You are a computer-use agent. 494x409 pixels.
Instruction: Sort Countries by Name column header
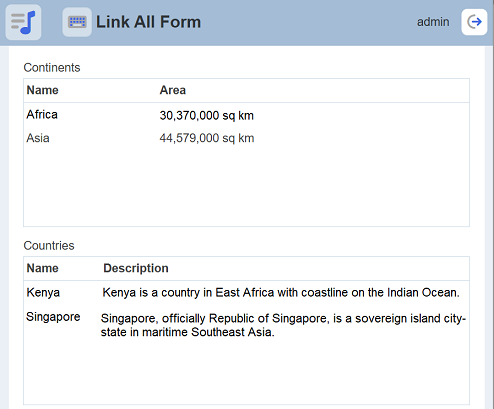coord(42,268)
